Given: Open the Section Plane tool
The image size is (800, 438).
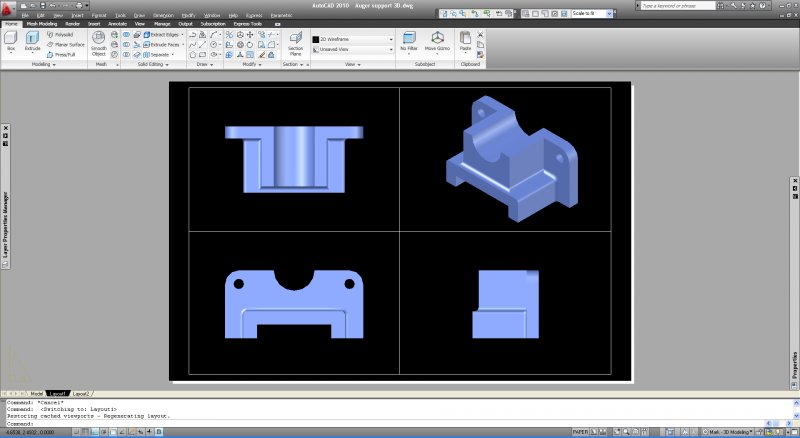Looking at the screenshot, I should pyautogui.click(x=295, y=44).
